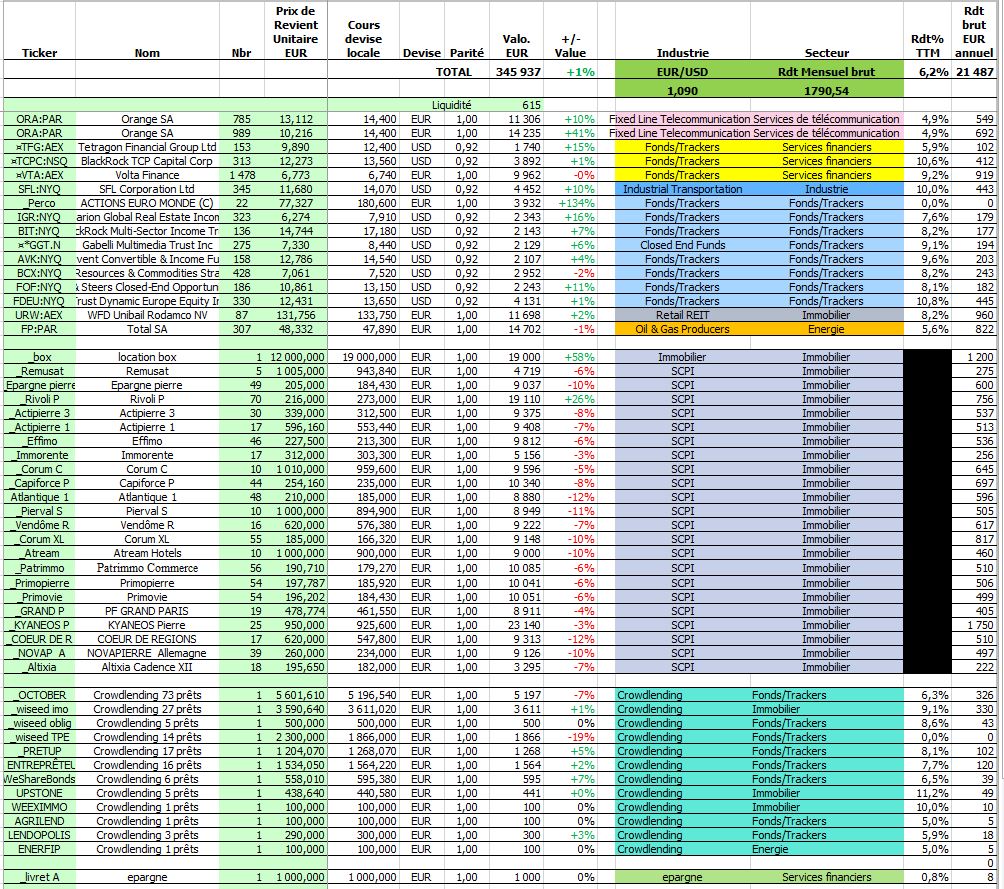Click the WEEXIMMO ticker cell

39,807
